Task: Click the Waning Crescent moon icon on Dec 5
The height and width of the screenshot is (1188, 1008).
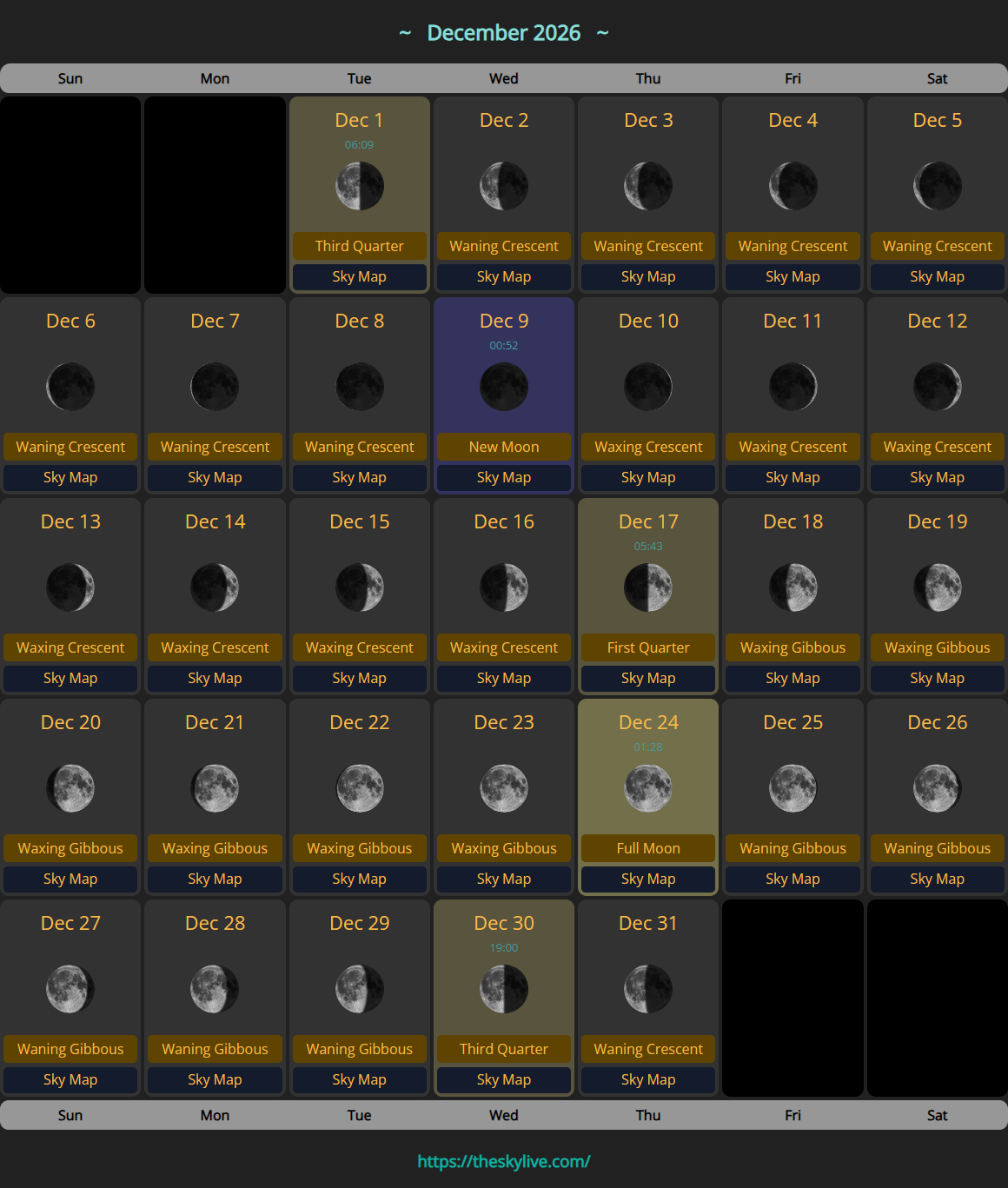Action: 937,186
